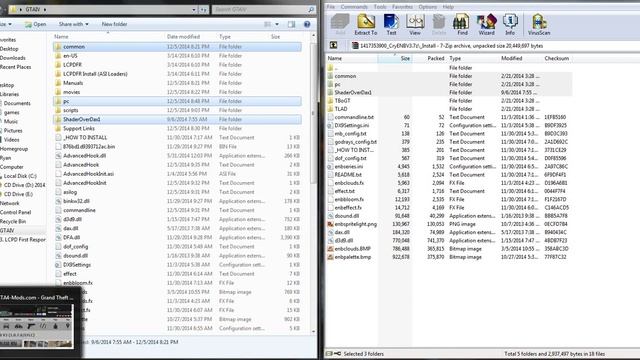The width and height of the screenshot is (640, 360).
Task: Open the Commands menu
Action: click(x=354, y=7)
